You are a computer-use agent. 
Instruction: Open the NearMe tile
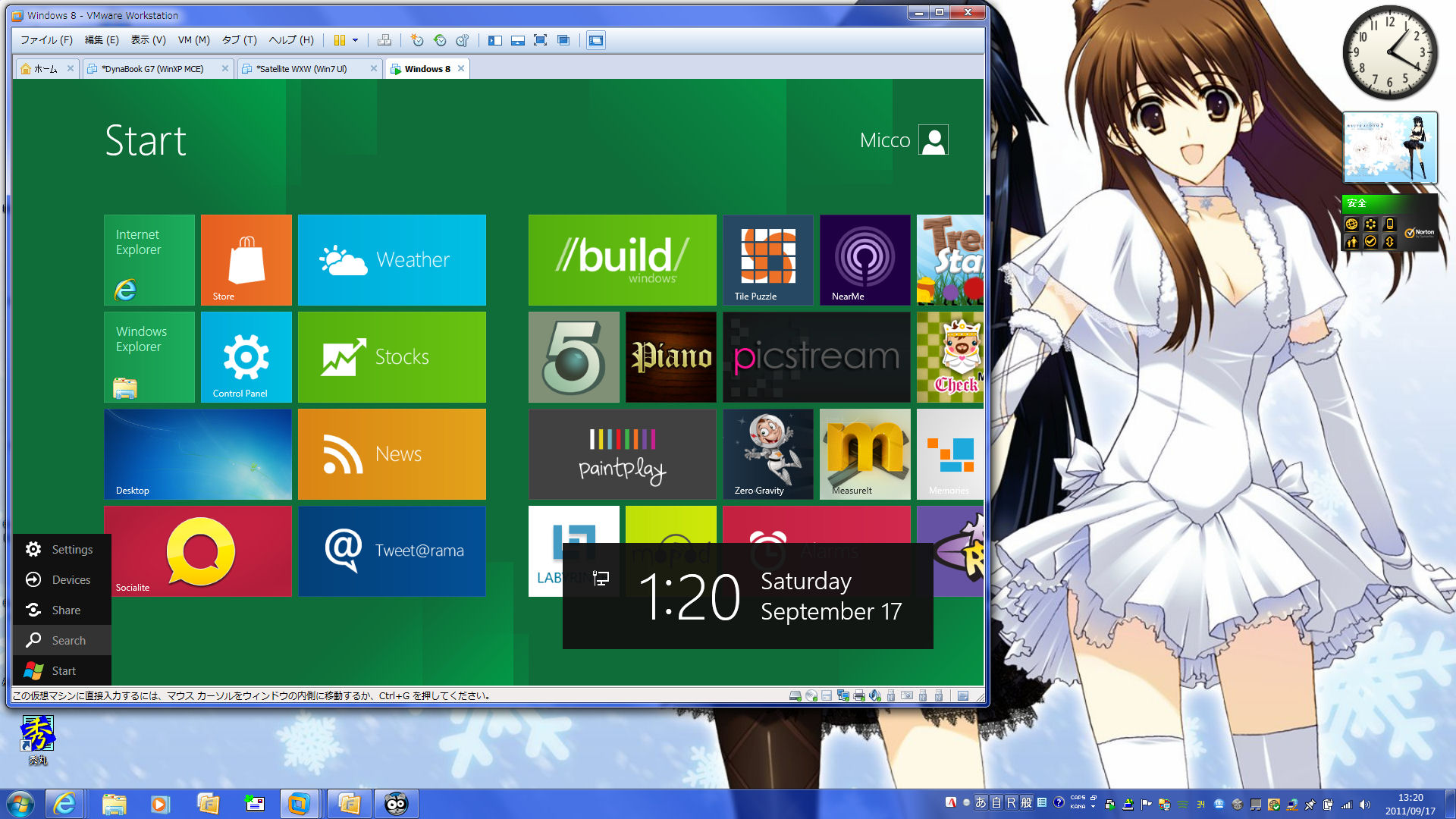tap(865, 260)
